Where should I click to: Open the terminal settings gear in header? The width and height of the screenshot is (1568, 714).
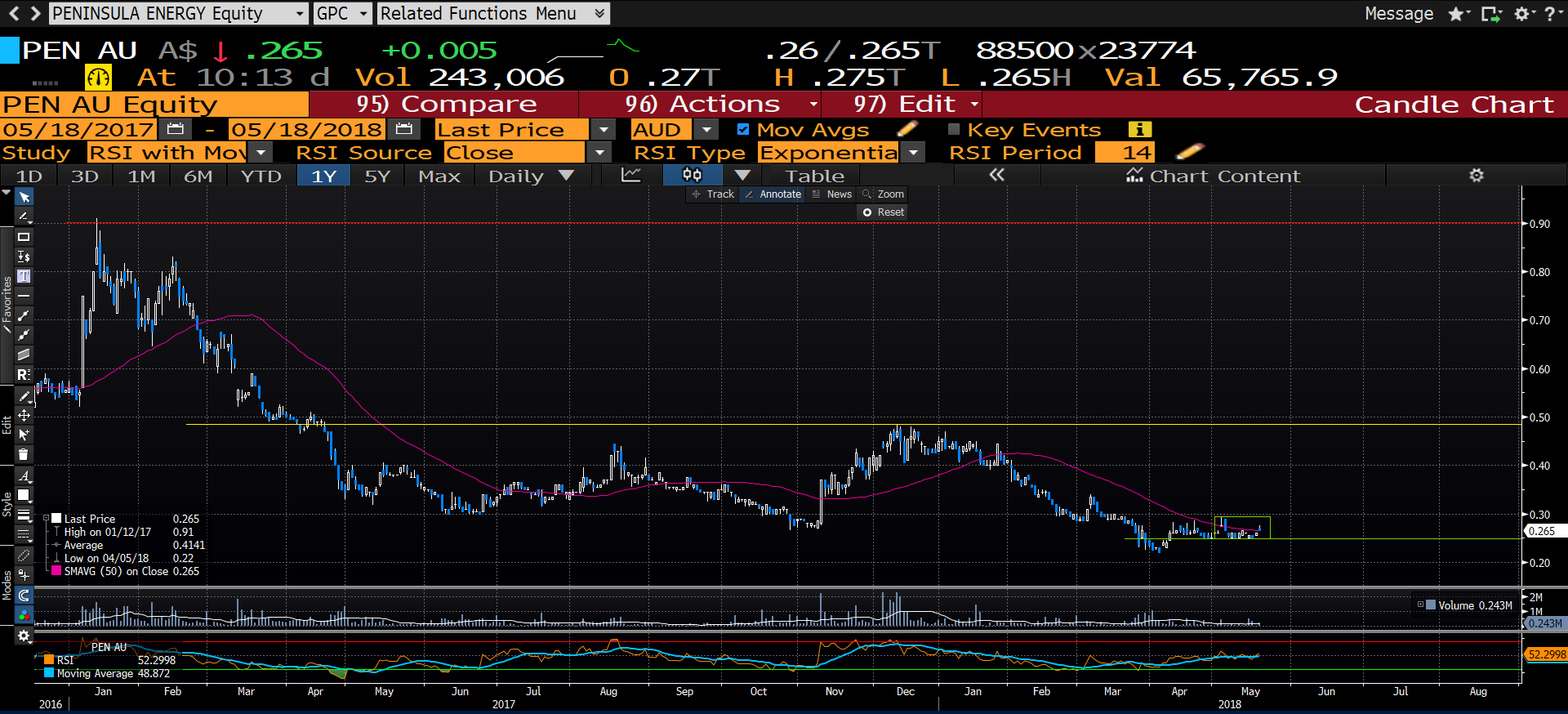(1521, 14)
